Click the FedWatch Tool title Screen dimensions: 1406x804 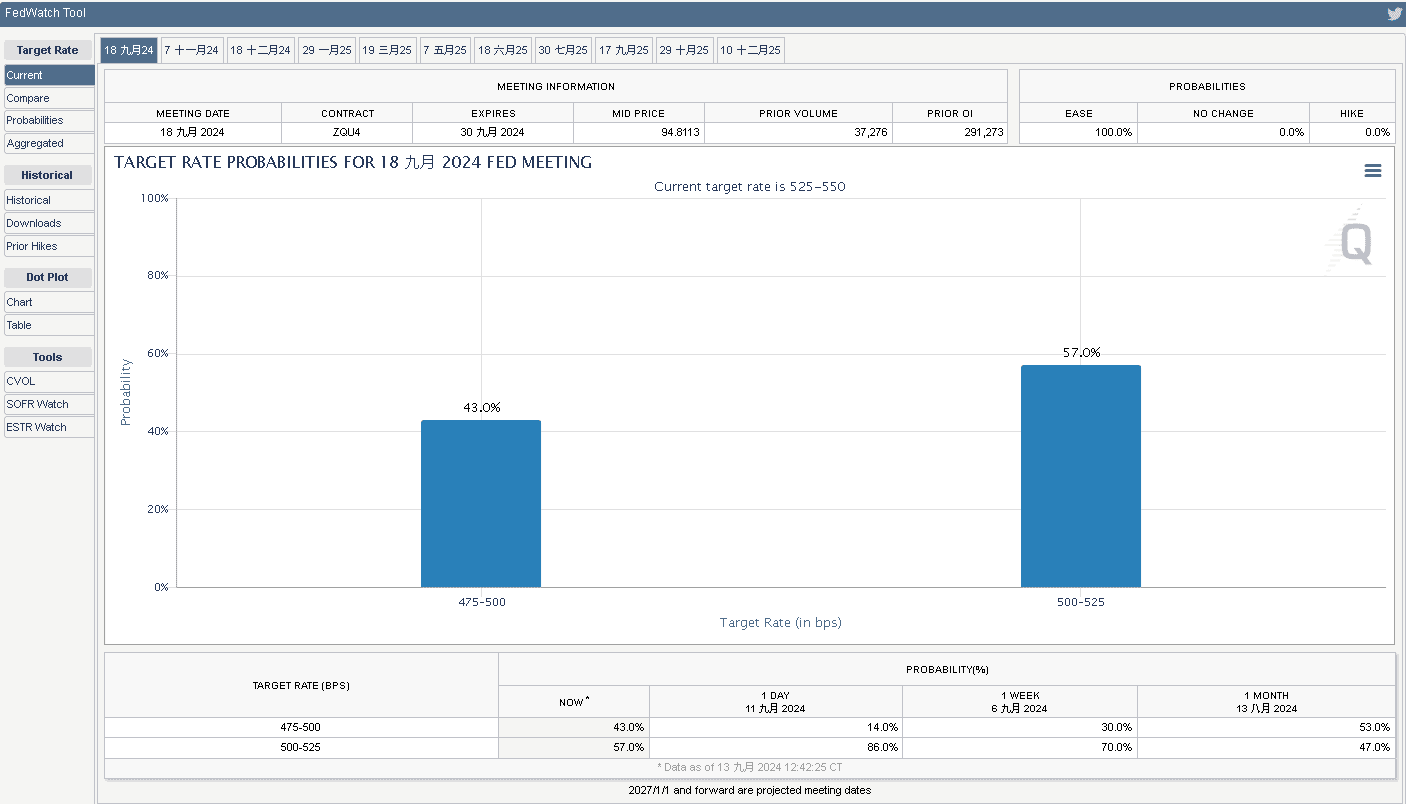pyautogui.click(x=45, y=13)
